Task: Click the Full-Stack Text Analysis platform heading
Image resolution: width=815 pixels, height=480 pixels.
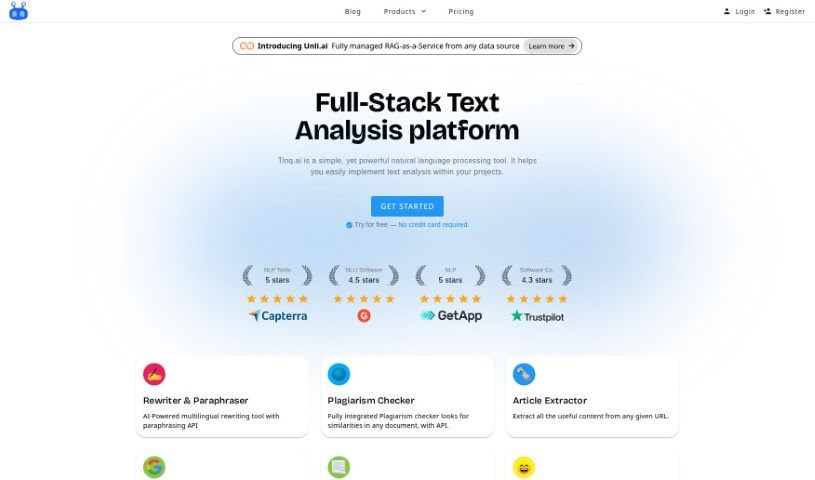Action: (x=407, y=116)
